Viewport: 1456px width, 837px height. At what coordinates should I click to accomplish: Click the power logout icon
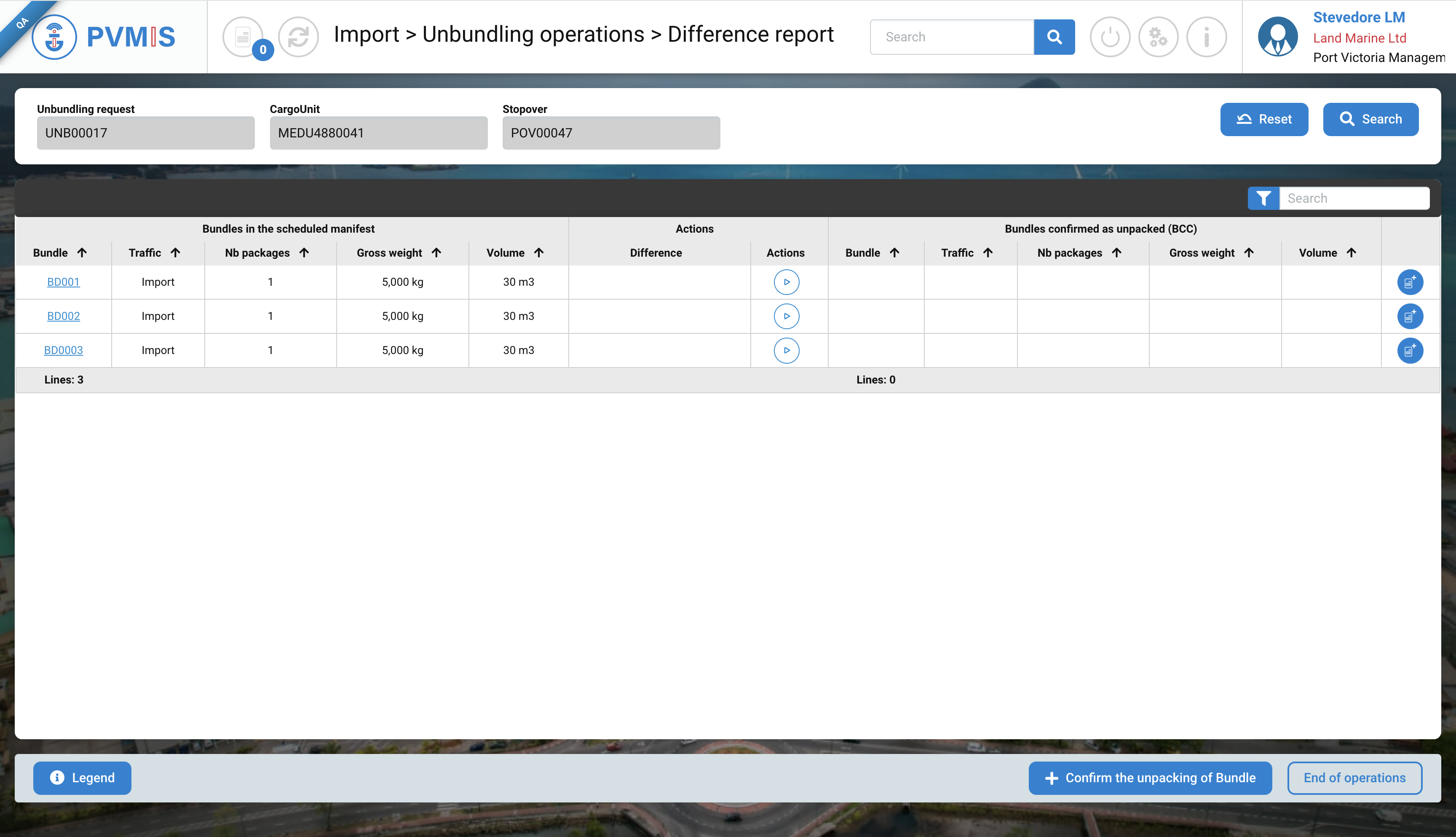(1110, 37)
